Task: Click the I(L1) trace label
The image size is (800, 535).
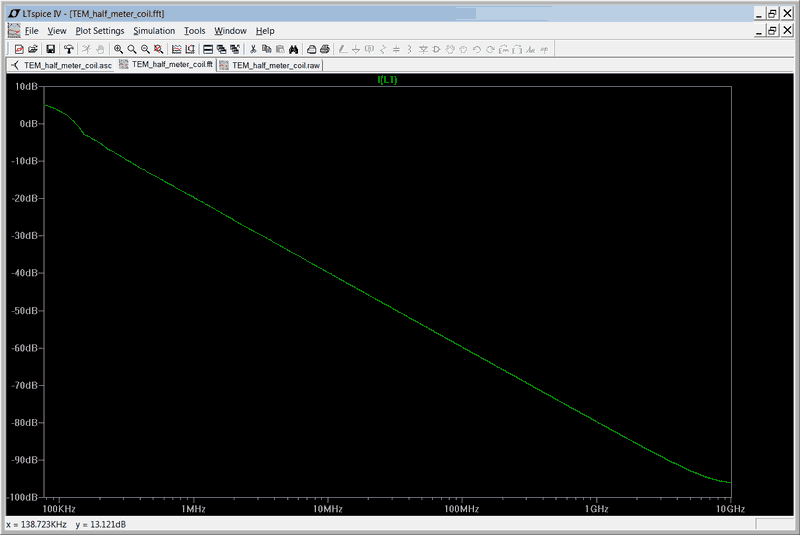Action: [x=387, y=80]
